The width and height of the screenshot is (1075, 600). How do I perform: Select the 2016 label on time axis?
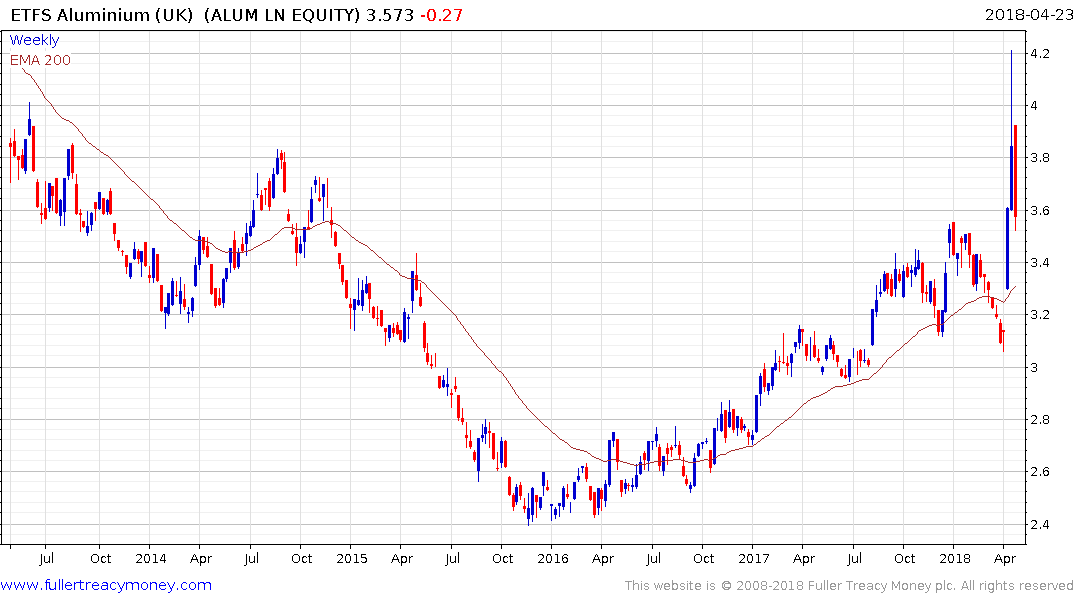click(553, 558)
